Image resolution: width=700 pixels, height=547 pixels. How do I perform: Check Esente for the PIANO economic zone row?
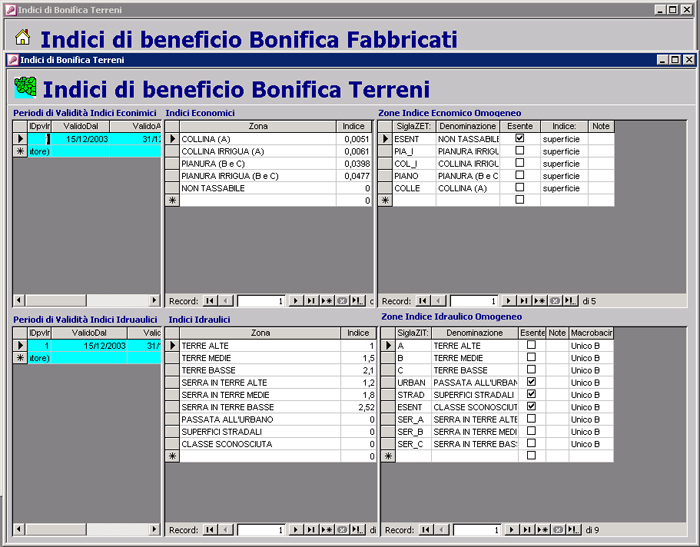click(x=519, y=176)
